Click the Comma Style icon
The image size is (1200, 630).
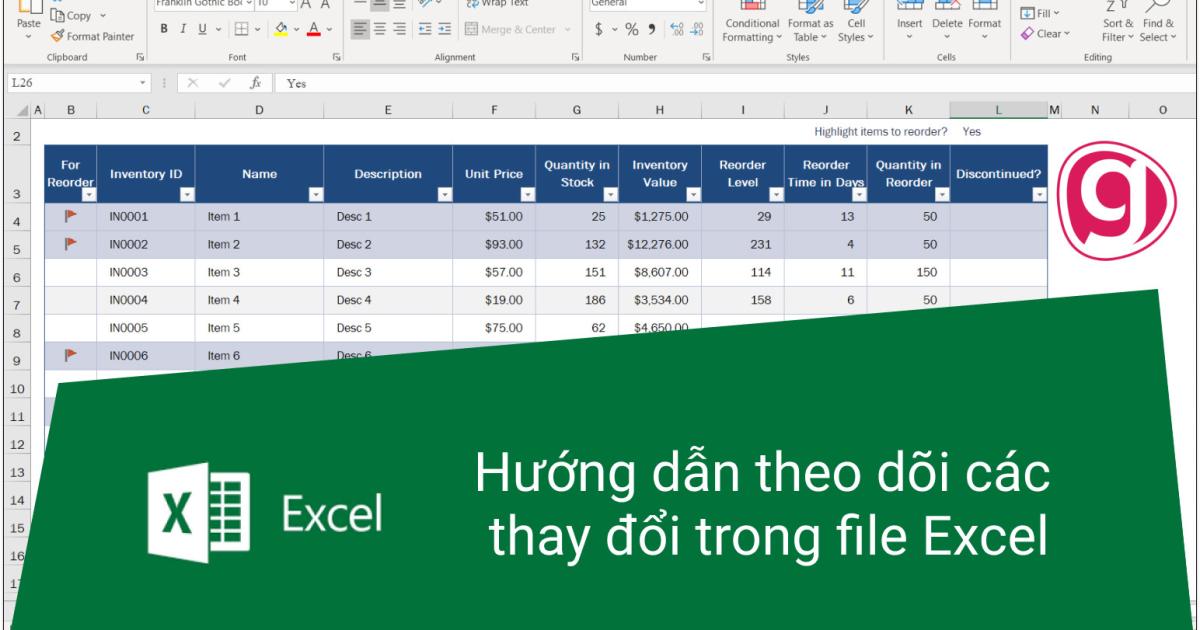click(x=652, y=28)
